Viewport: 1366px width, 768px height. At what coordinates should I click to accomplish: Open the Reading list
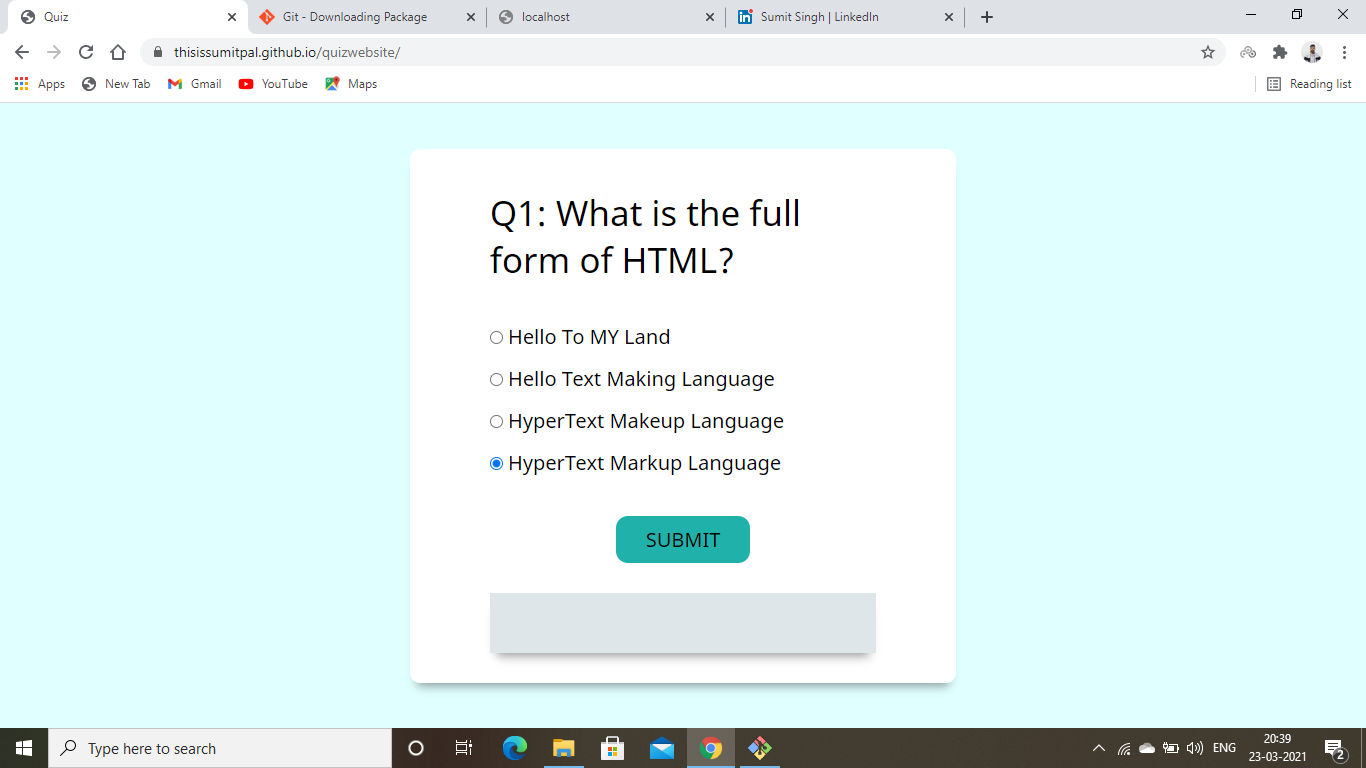pyautogui.click(x=1309, y=84)
